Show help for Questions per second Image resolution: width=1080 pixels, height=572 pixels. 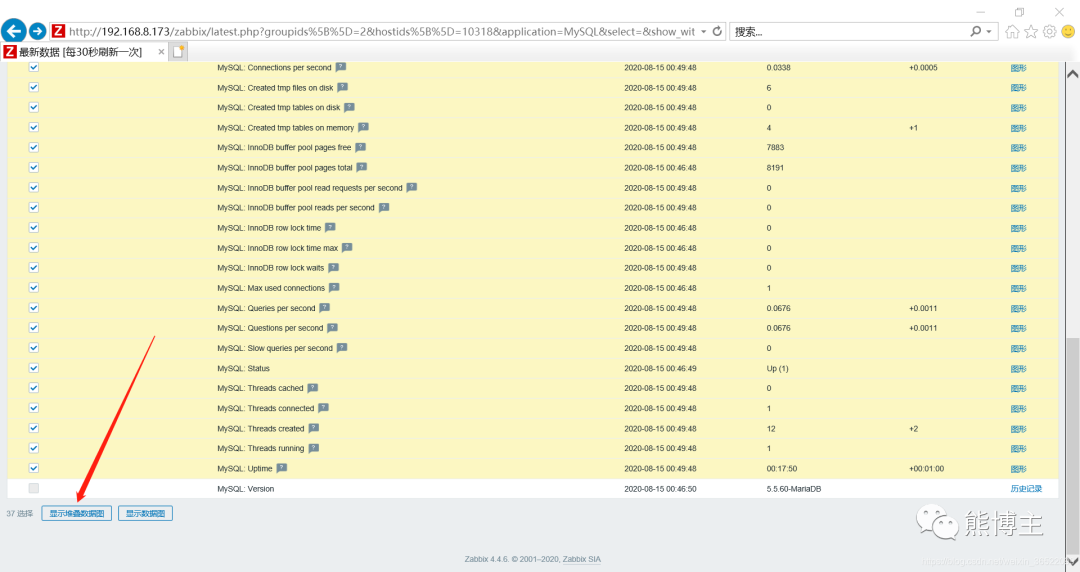click(333, 328)
